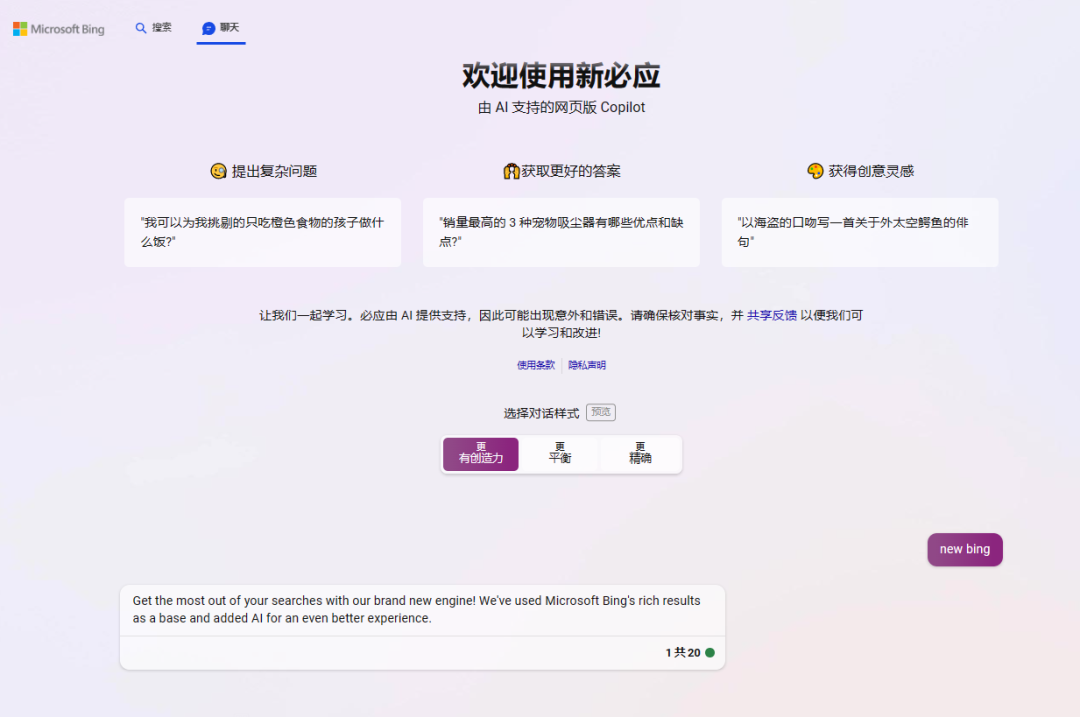1080x717 pixels.
Task: Click the 获得创意灵感 palette emoji icon
Action: point(815,171)
